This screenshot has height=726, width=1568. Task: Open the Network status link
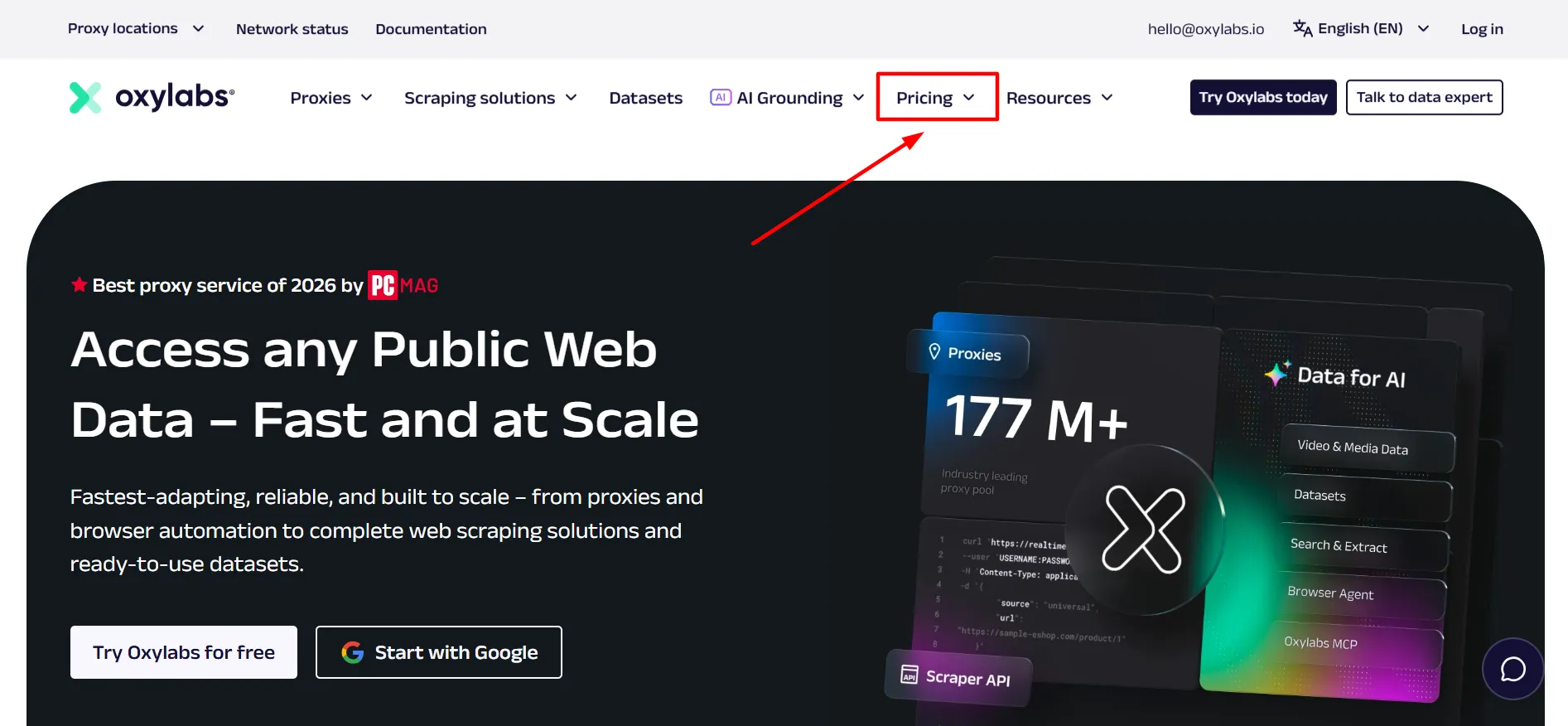292,29
